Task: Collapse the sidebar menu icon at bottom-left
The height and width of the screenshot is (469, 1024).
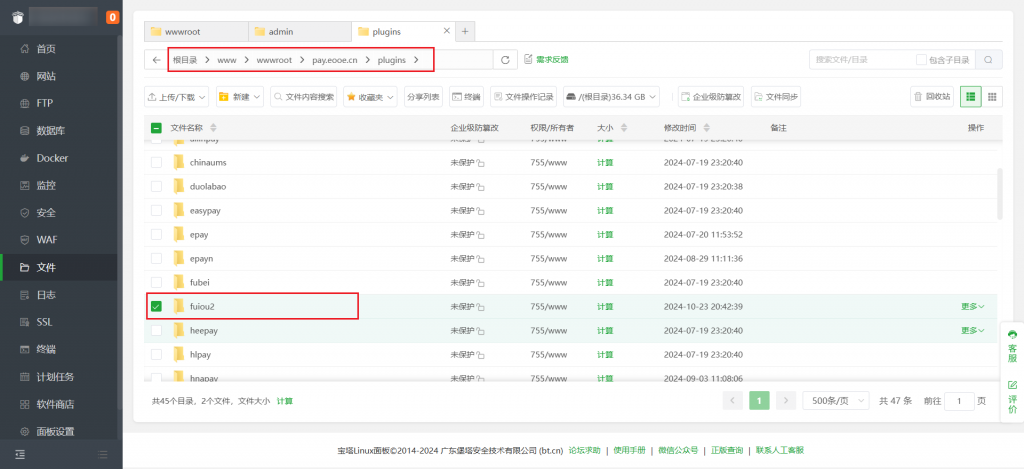Action: 20,455
